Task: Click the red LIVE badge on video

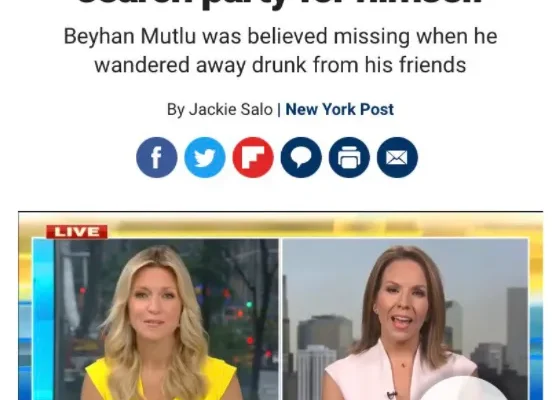Action: click(x=77, y=232)
